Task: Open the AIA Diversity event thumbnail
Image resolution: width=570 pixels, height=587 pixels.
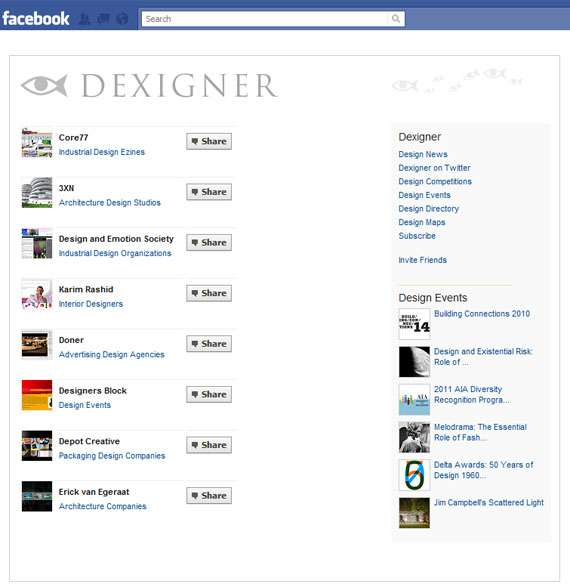Action: [414, 399]
